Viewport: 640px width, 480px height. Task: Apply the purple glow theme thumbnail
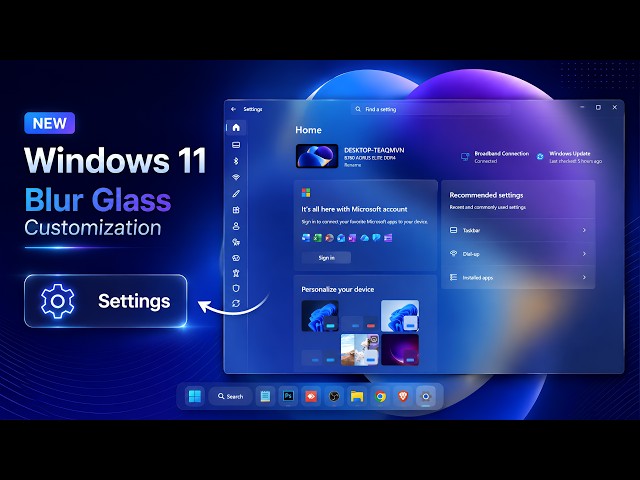(400, 350)
